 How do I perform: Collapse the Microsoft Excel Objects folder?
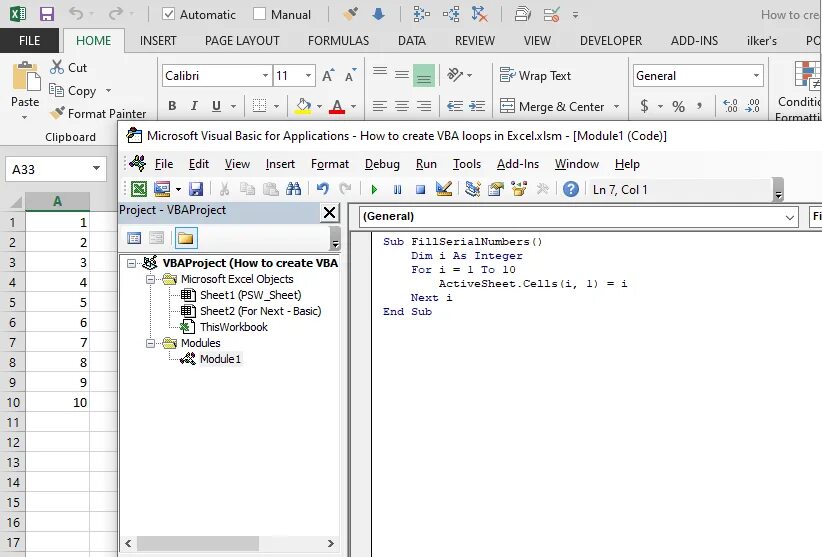[x=150, y=279]
